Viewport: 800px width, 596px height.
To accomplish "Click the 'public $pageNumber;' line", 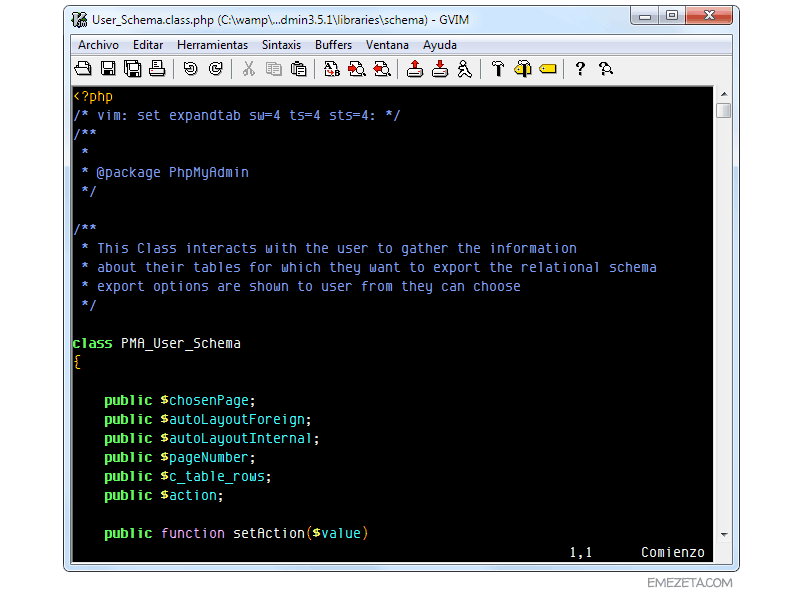I will 180,457.
